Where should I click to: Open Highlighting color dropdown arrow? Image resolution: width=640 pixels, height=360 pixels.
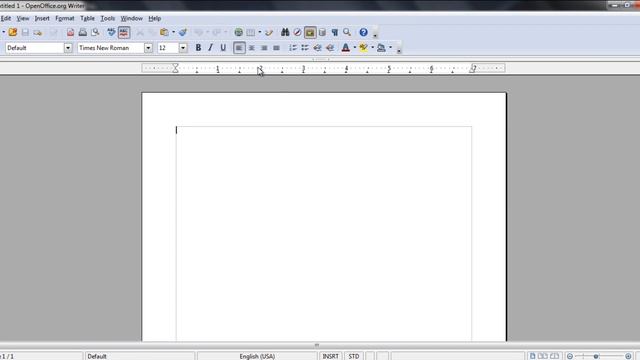point(372,48)
